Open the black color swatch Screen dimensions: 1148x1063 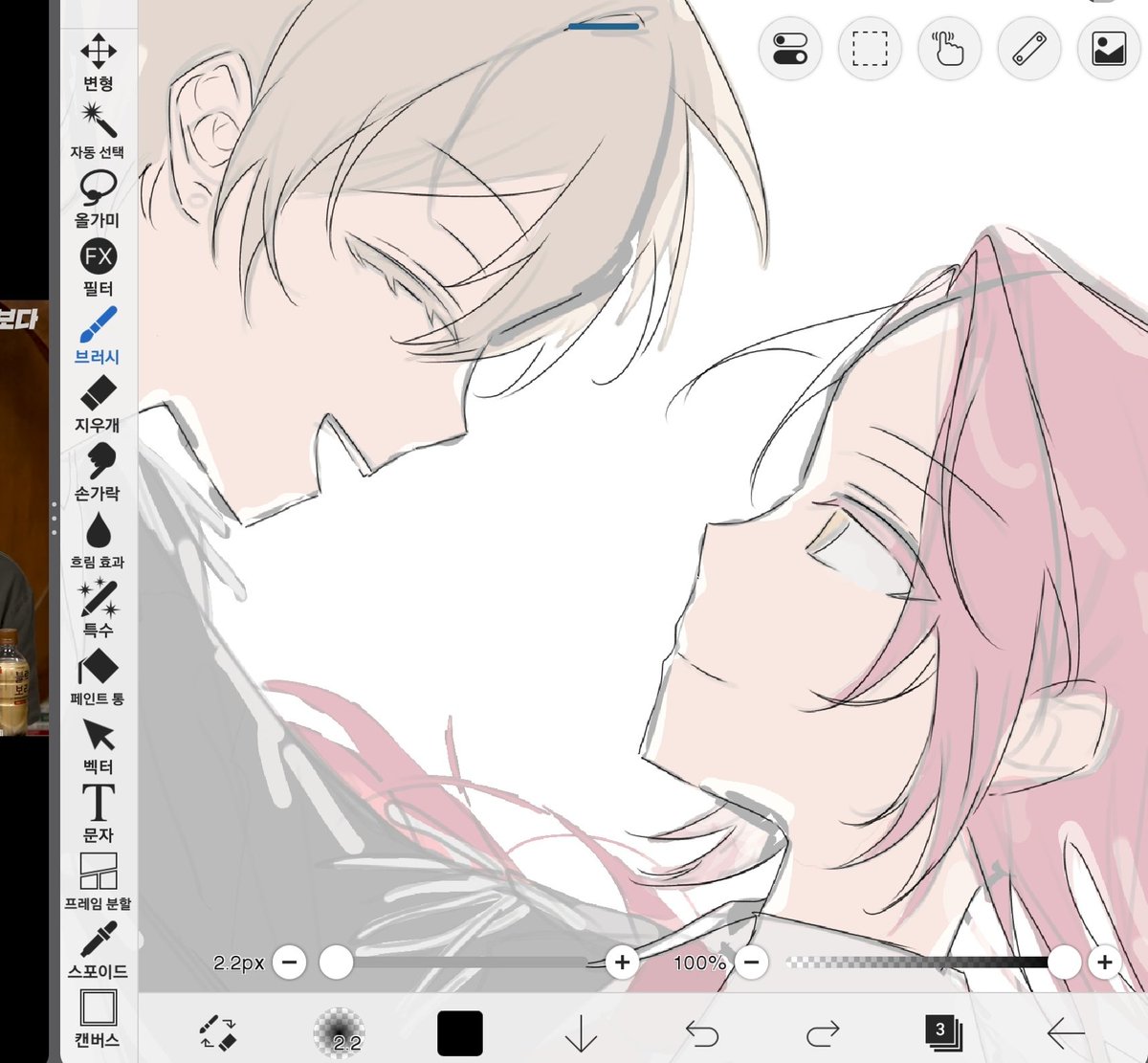[x=460, y=1033]
